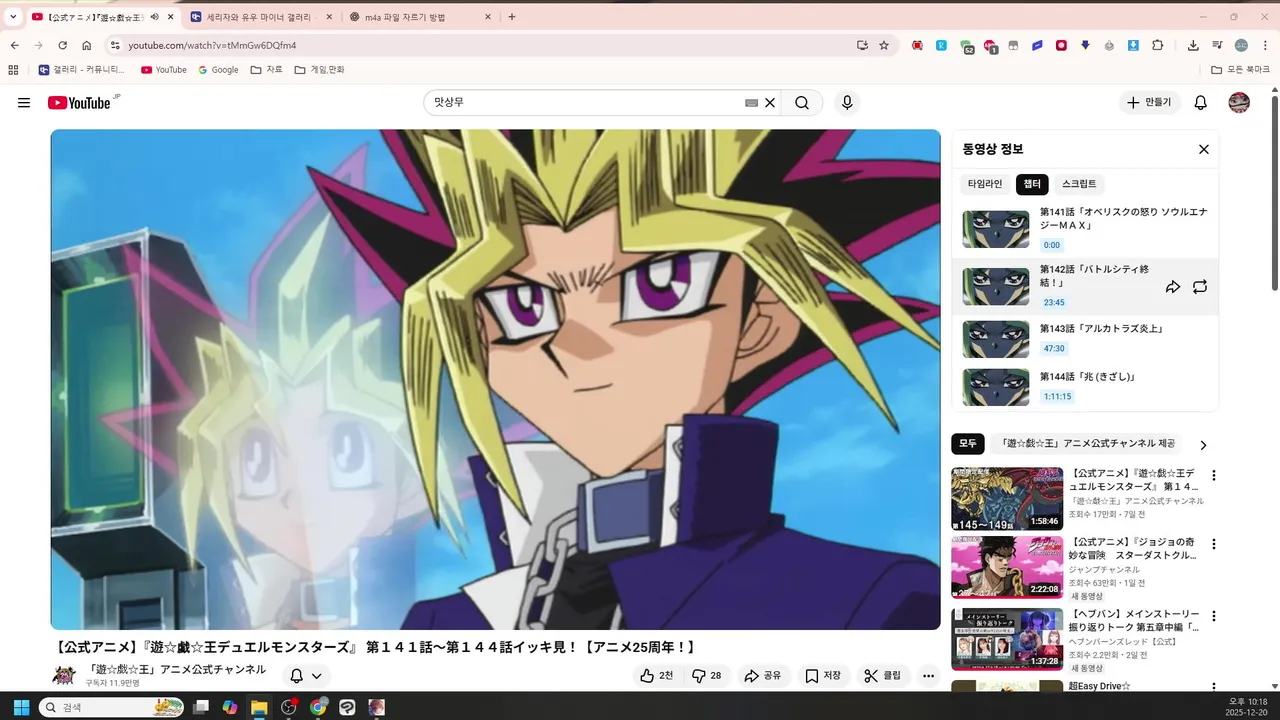
Task: Open options for the ヘブバン recommendation
Action: click(x=1214, y=616)
